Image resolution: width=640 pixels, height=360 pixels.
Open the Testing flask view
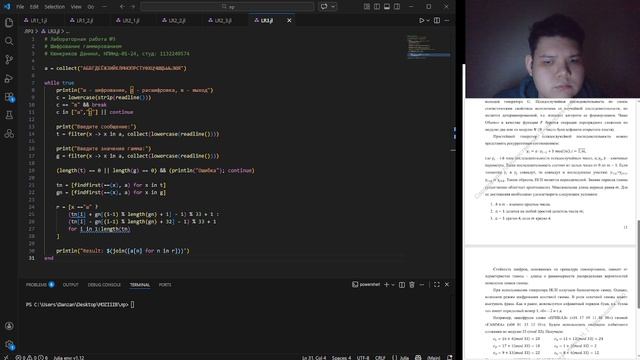click(9, 116)
